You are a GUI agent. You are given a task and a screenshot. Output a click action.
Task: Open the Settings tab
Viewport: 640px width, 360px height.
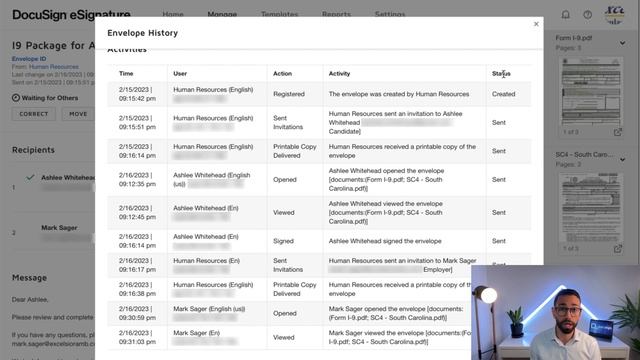click(x=390, y=14)
